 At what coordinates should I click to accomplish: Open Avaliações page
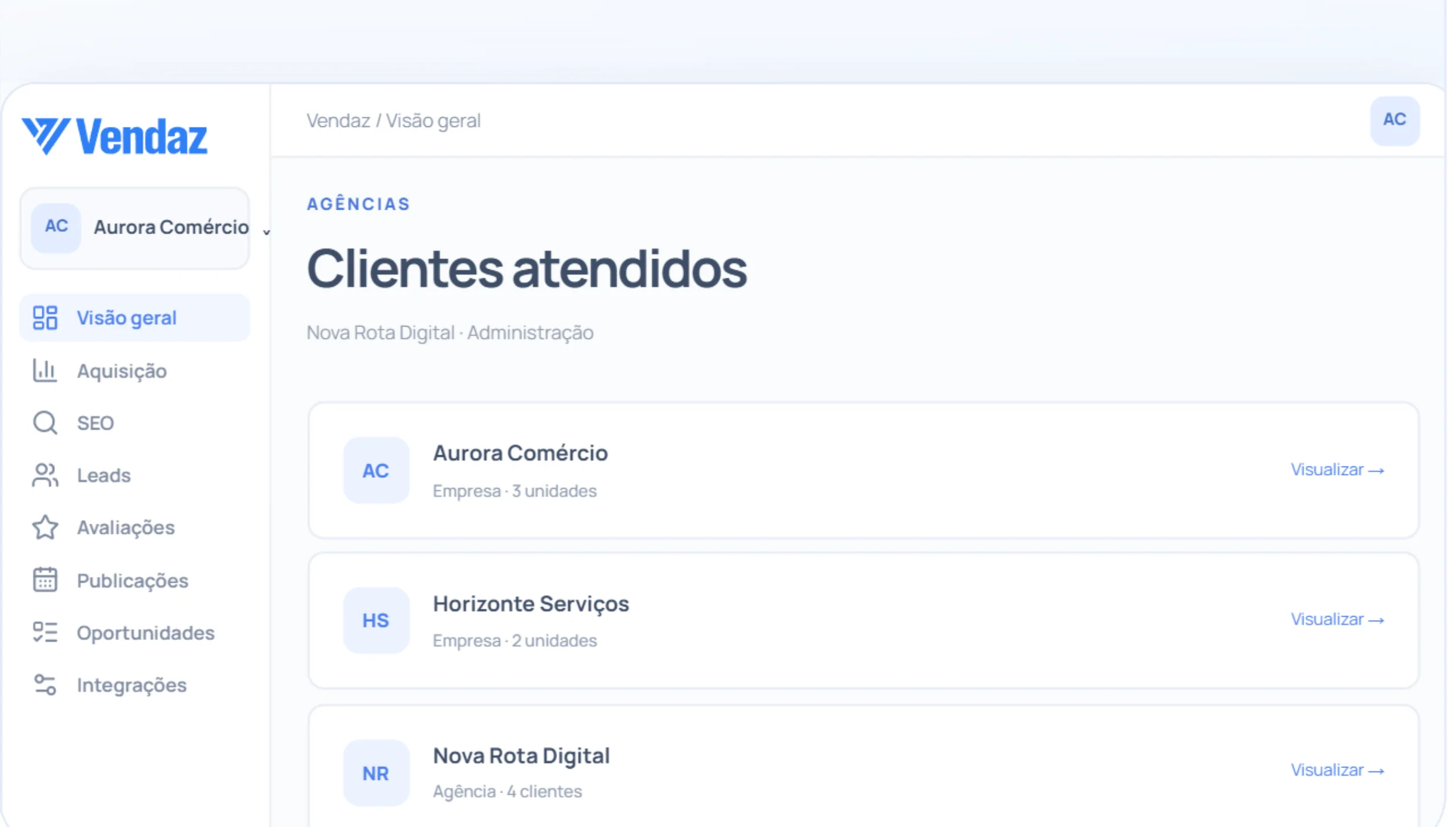point(135,527)
